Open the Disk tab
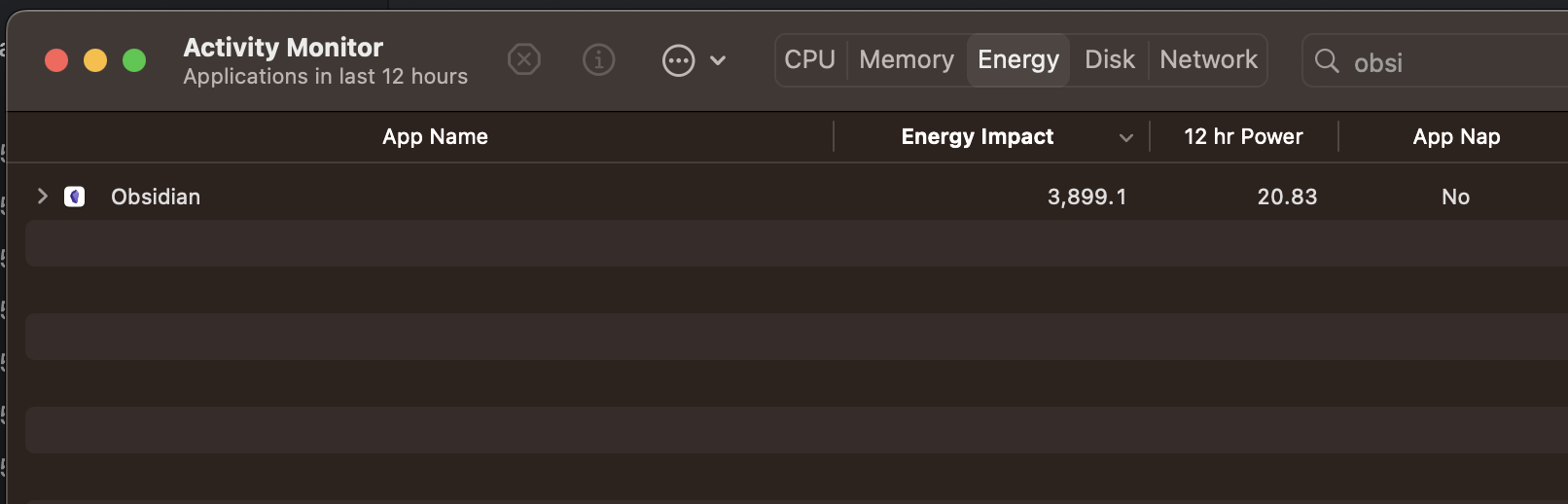Viewport: 1568px width, 504px height. pos(1110,60)
